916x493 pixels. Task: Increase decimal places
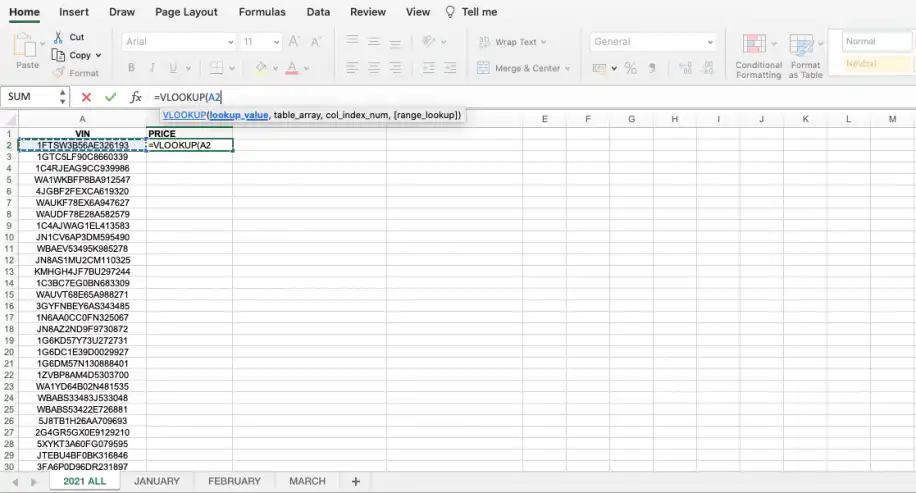(x=685, y=68)
